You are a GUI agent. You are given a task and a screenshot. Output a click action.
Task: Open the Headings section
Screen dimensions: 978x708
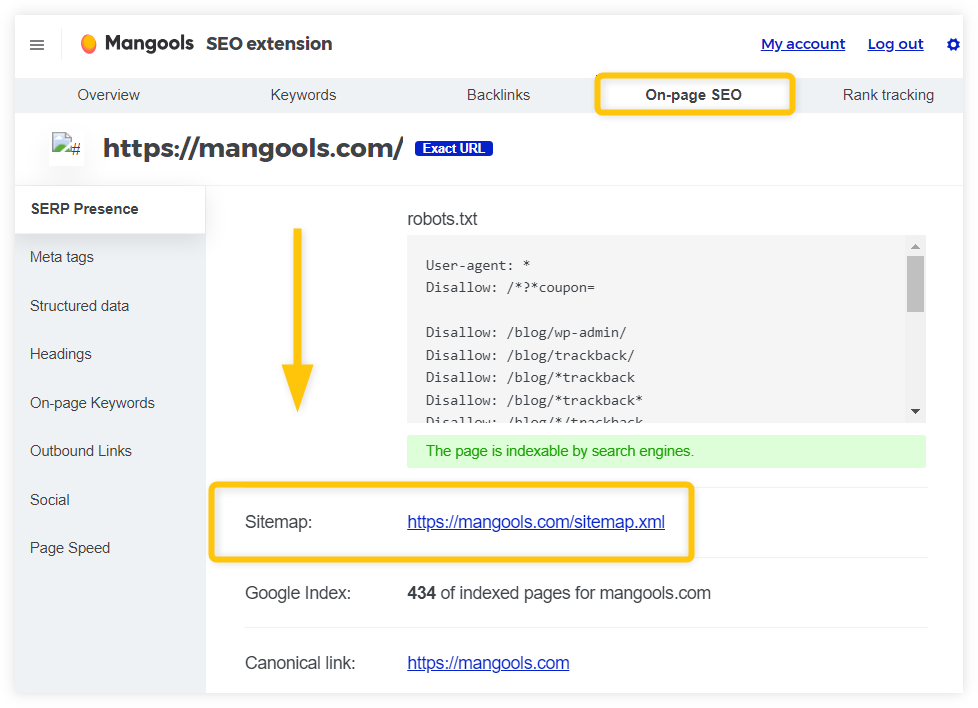coord(60,354)
